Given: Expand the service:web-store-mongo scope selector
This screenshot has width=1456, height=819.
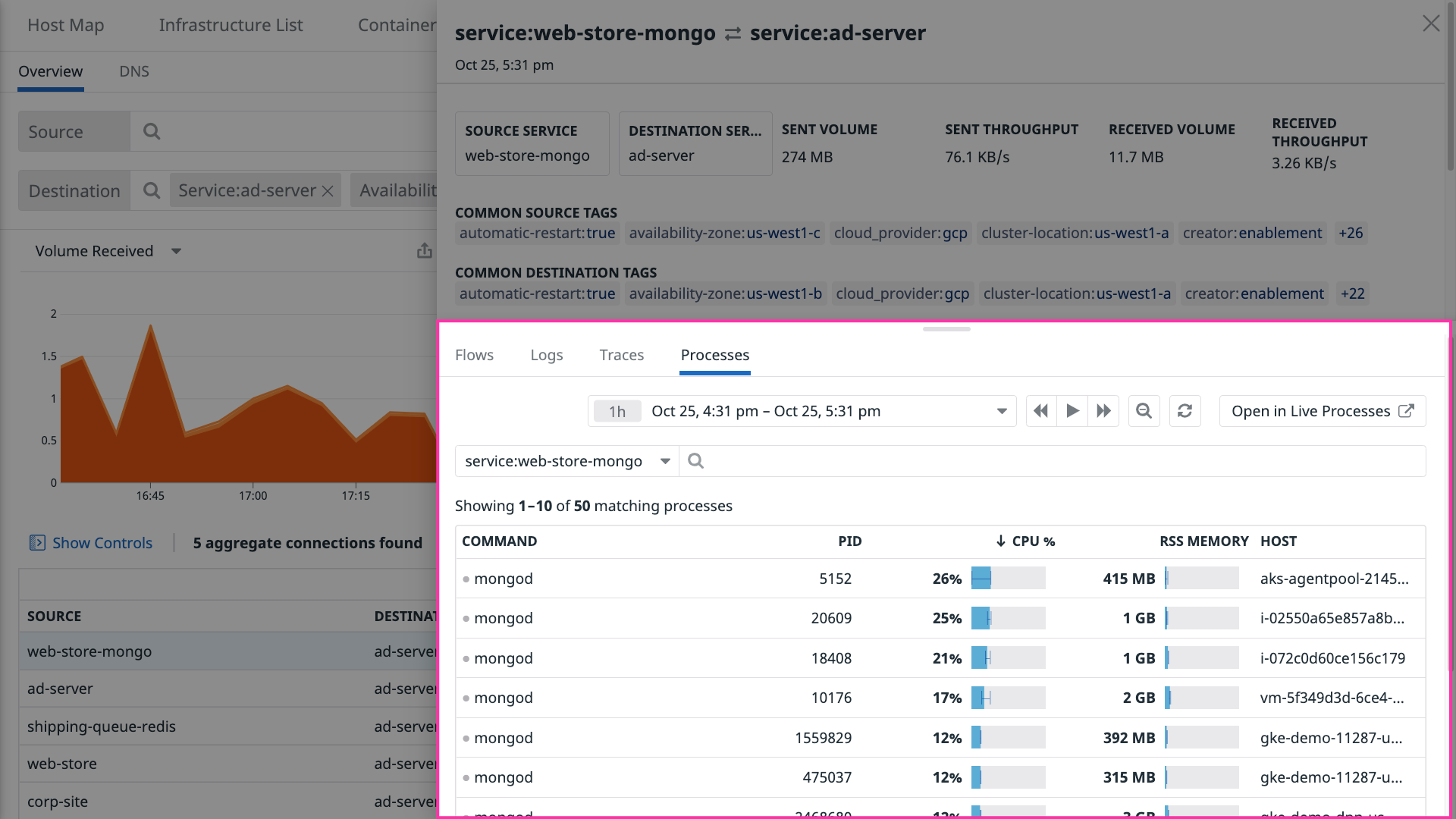Looking at the screenshot, I should pos(664,460).
